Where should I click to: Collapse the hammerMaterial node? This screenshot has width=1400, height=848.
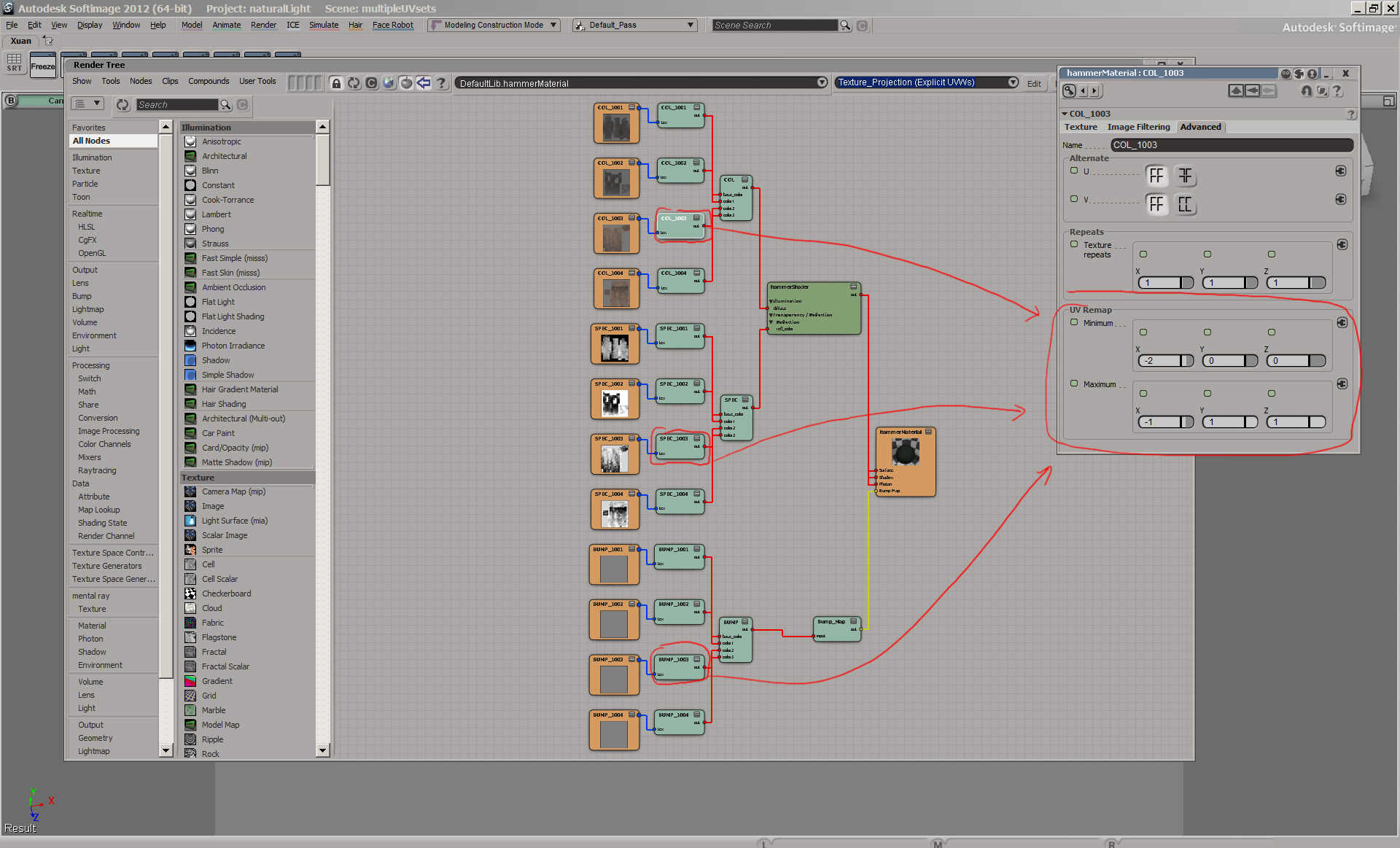coord(928,432)
